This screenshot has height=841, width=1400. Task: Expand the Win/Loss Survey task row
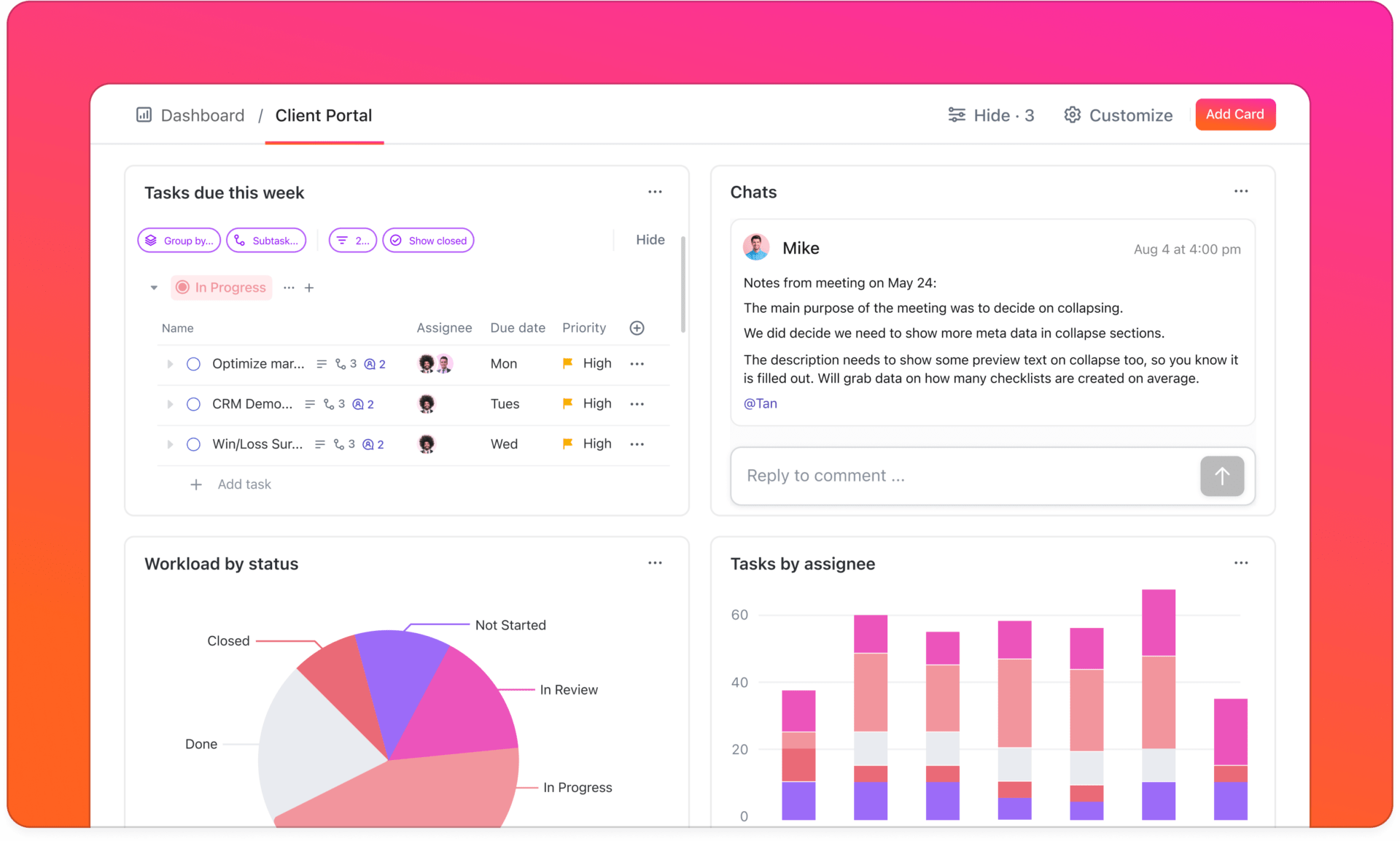(x=170, y=444)
